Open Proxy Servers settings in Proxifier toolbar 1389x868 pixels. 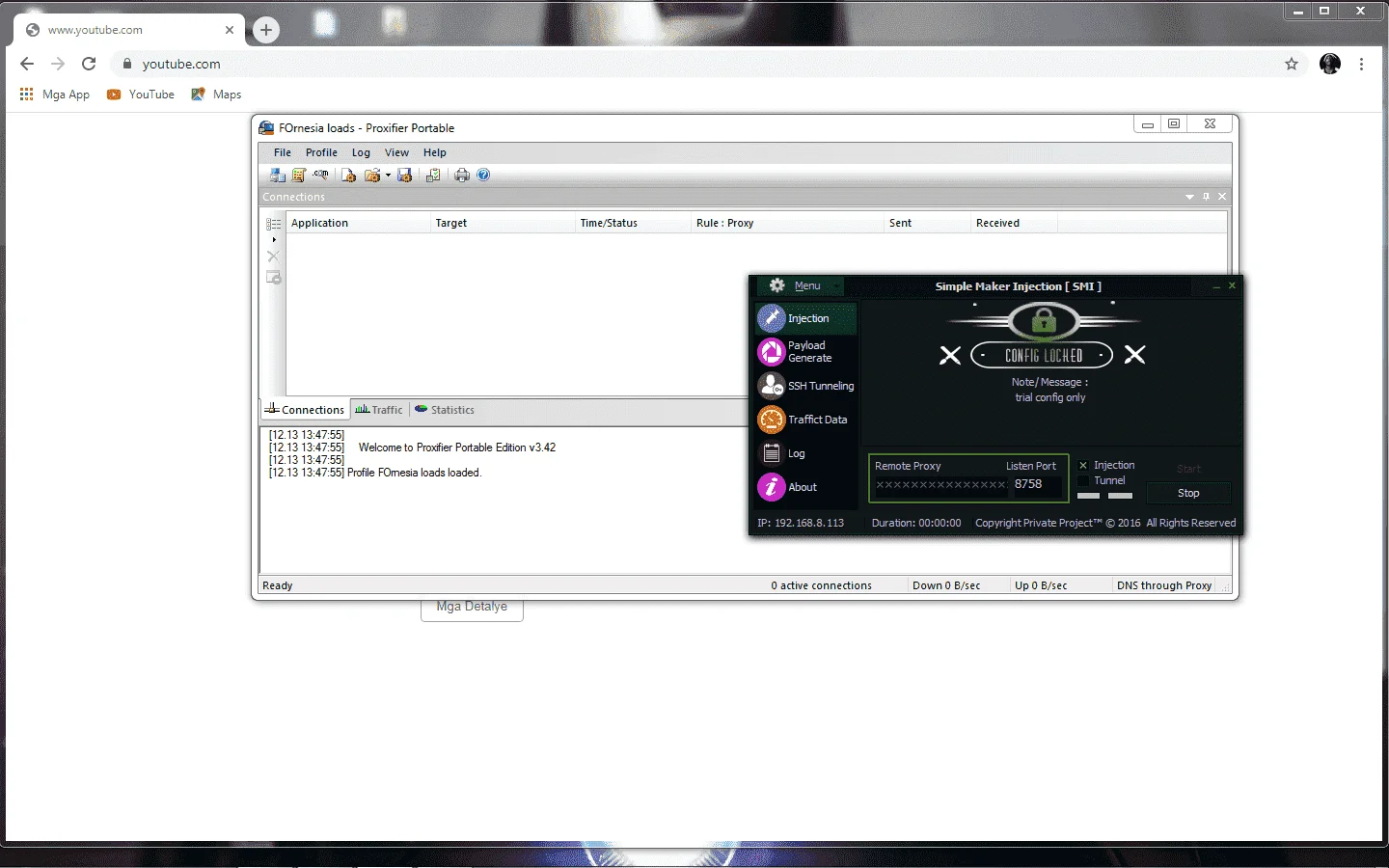click(x=278, y=176)
